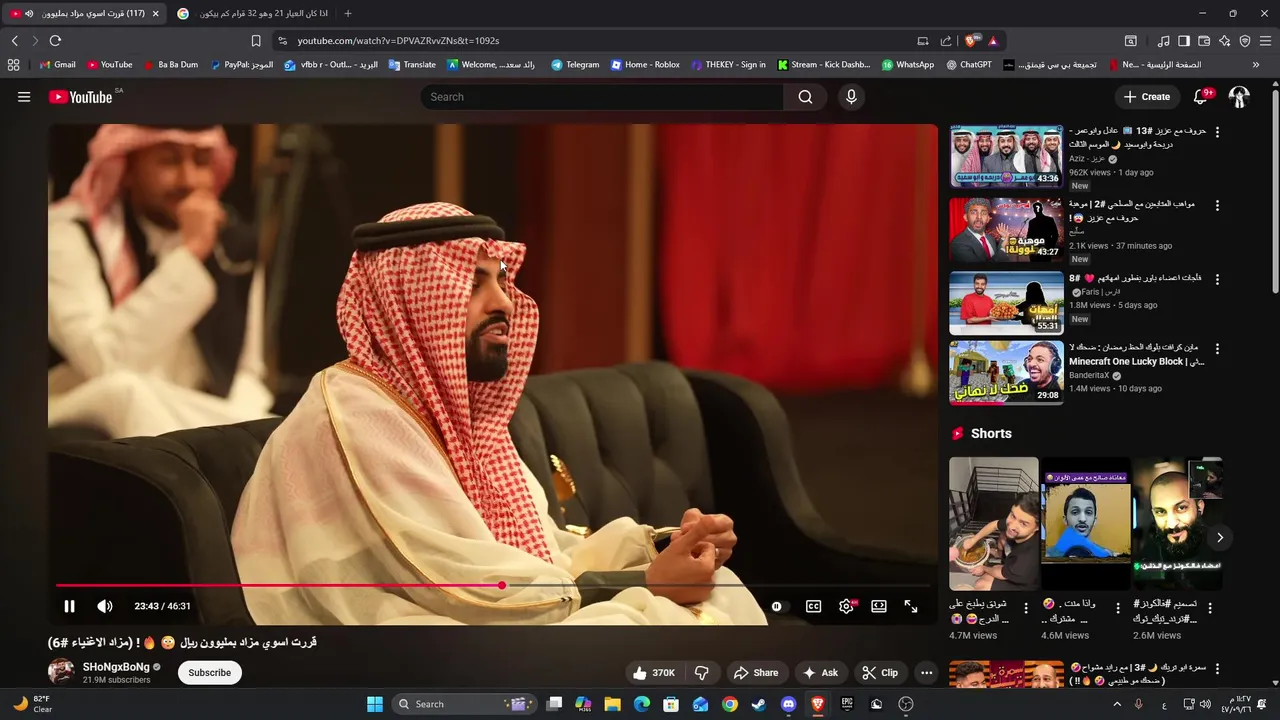Open YouTube notifications bell
Image resolution: width=1280 pixels, height=720 pixels.
tap(1201, 97)
